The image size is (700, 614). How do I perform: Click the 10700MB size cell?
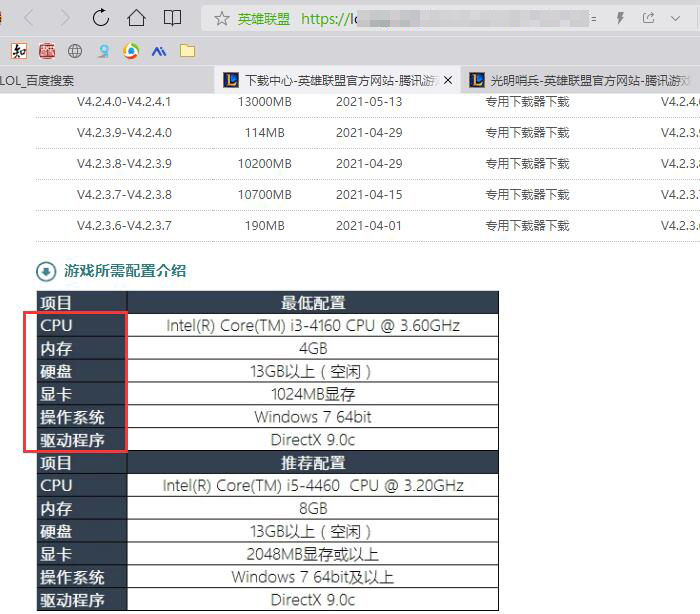coord(265,195)
